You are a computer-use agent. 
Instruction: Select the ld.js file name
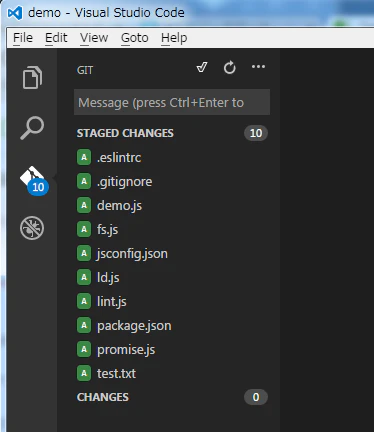pyautogui.click(x=108, y=278)
